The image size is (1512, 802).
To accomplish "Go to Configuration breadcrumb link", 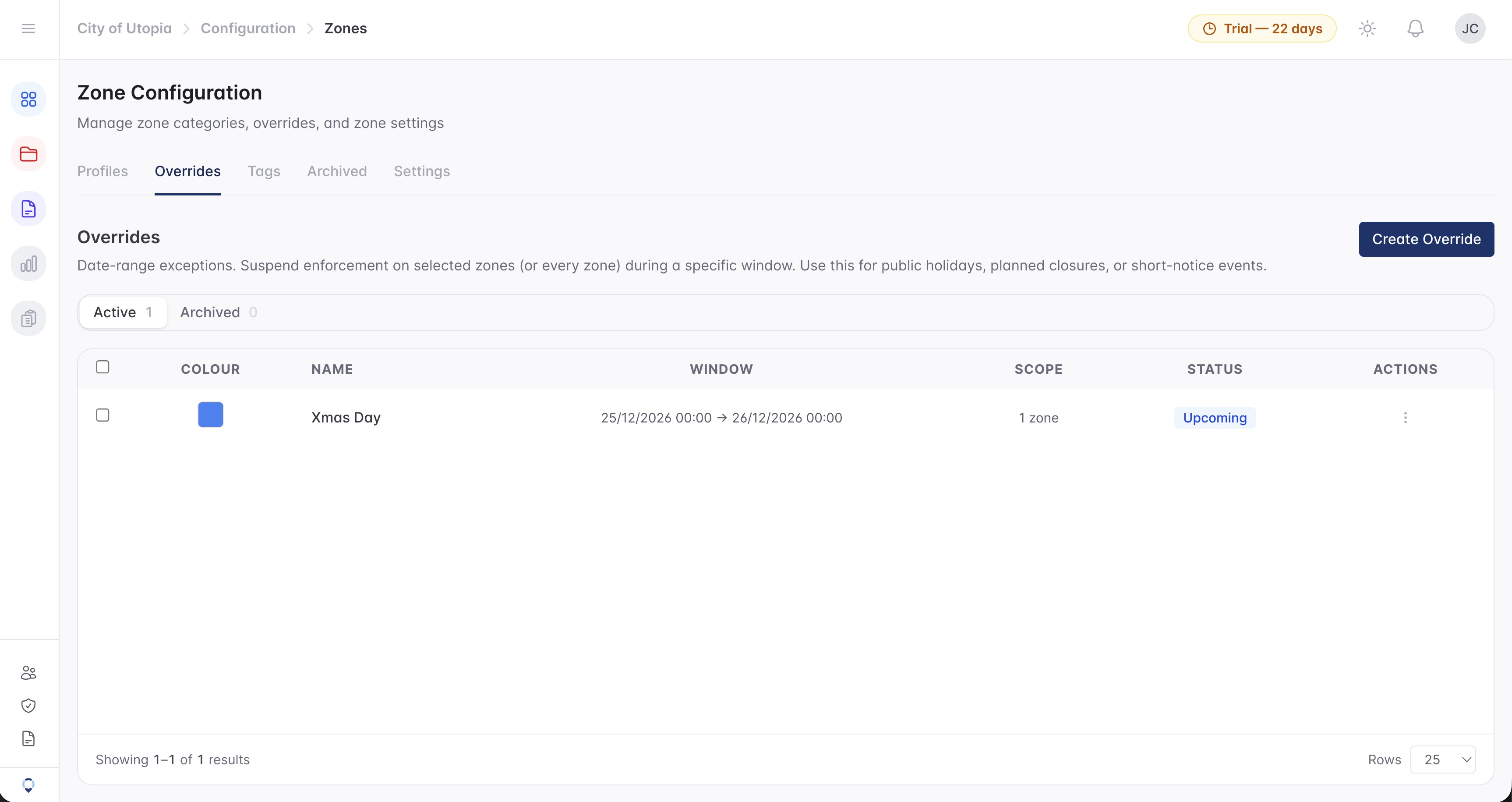I will pos(248,28).
